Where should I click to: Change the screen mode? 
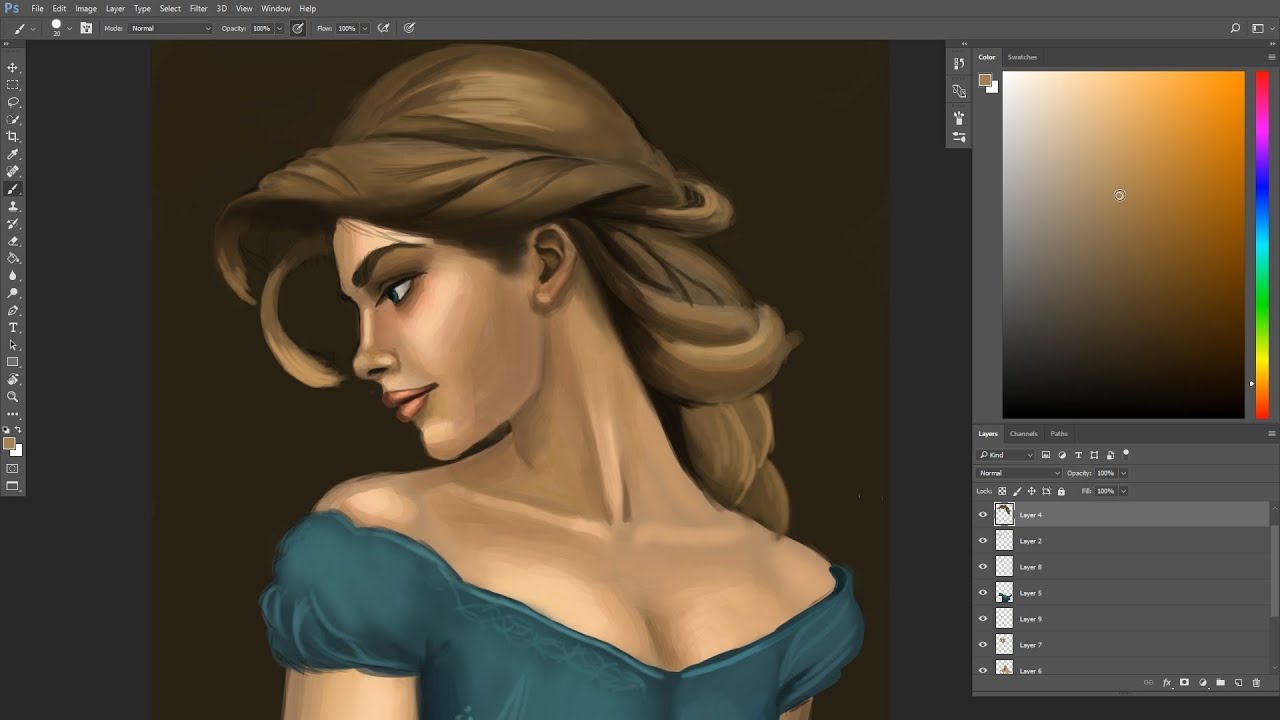click(x=13, y=486)
